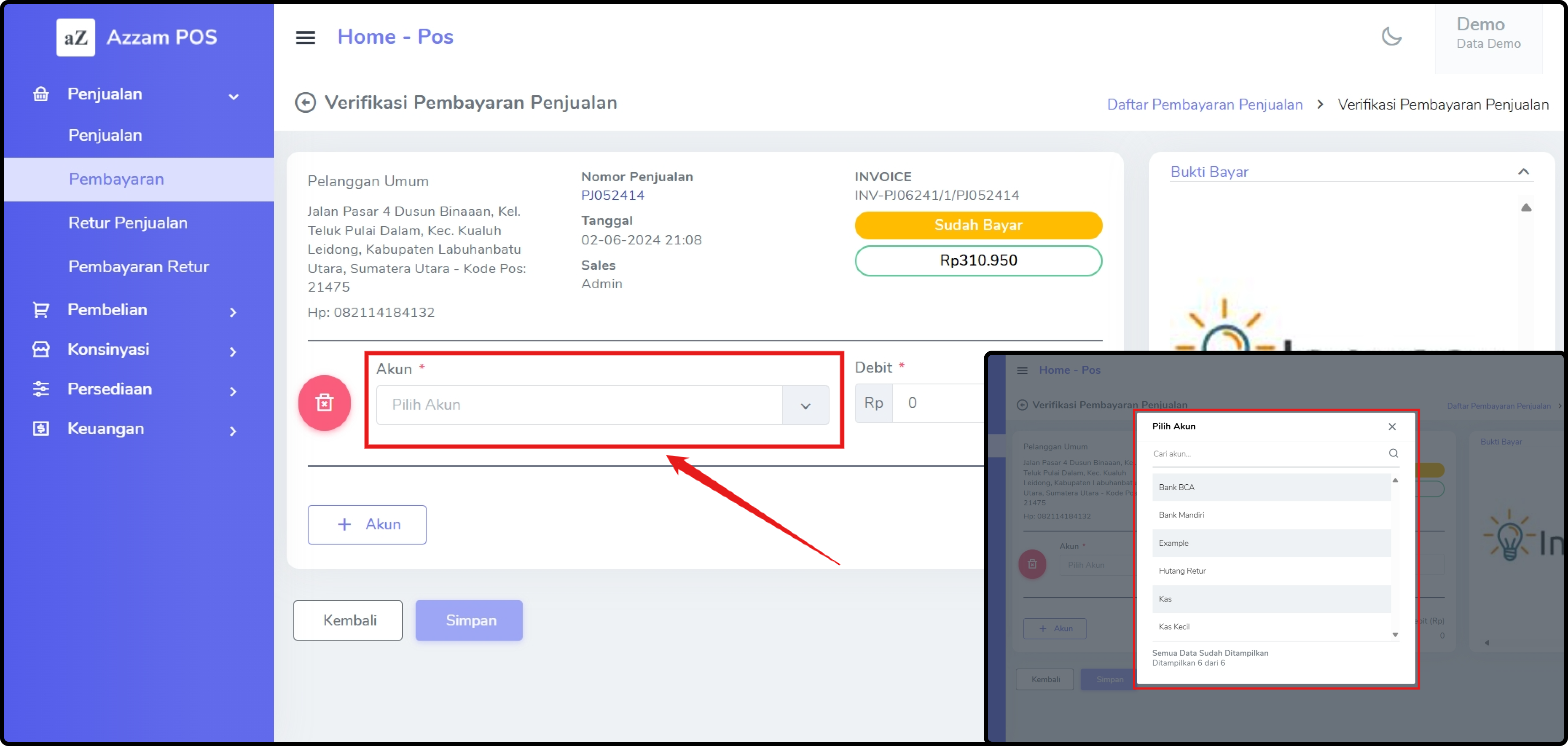This screenshot has height=746, width=1568.
Task: Click the Keuangan sidebar icon
Action: (x=41, y=428)
